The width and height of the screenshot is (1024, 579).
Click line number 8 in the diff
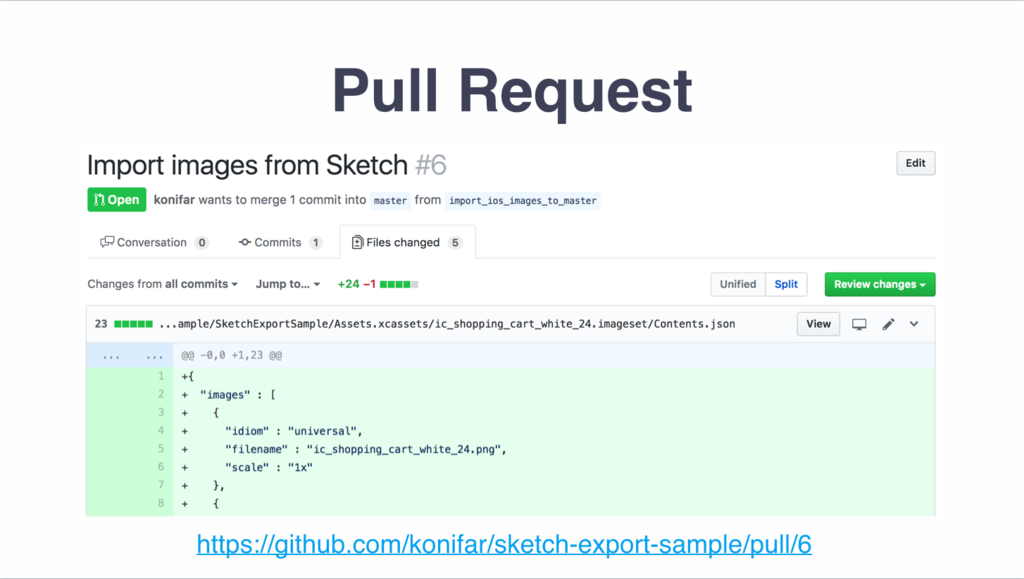pos(161,503)
